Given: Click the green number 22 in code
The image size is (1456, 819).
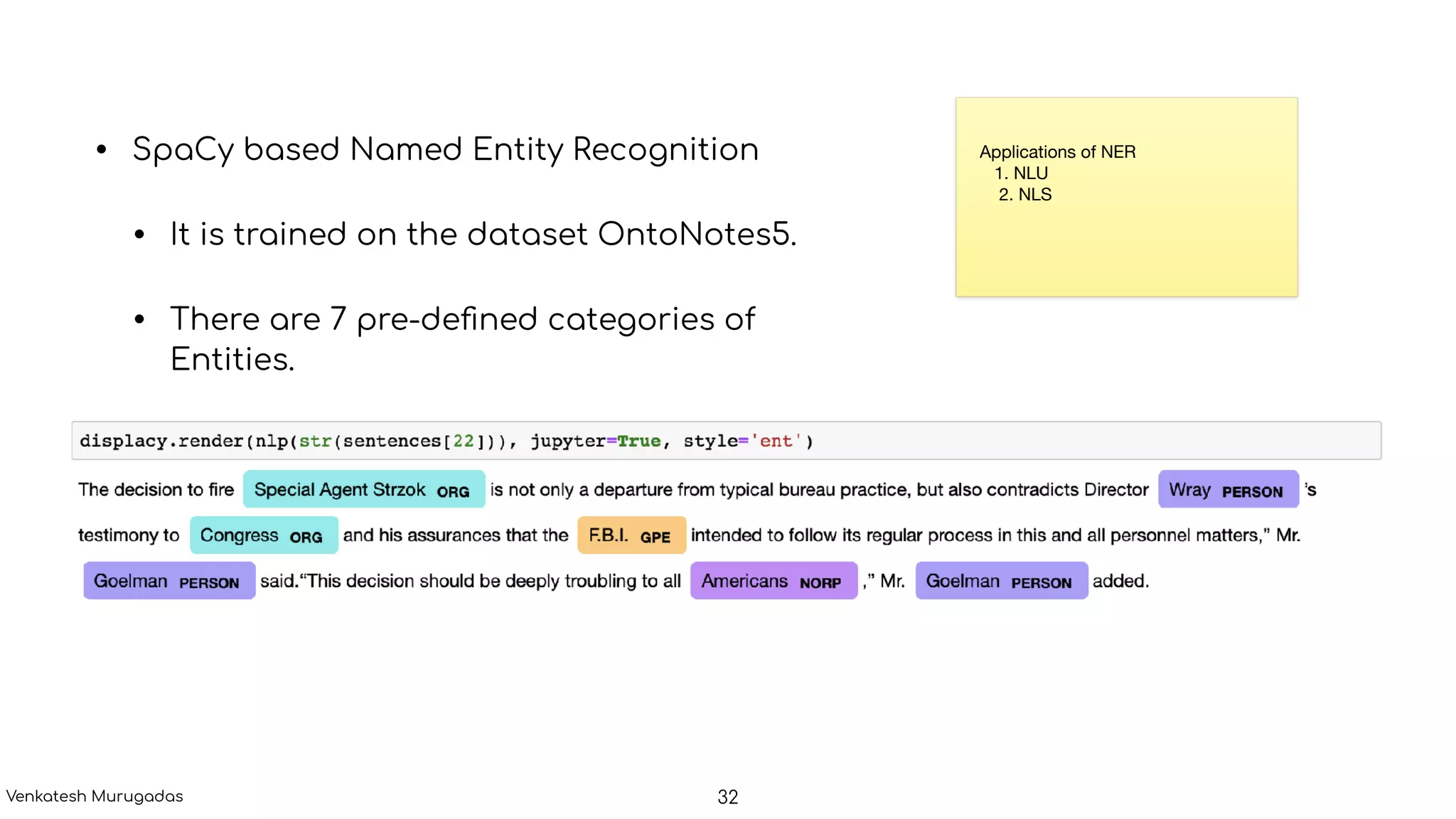Looking at the screenshot, I should coord(464,441).
